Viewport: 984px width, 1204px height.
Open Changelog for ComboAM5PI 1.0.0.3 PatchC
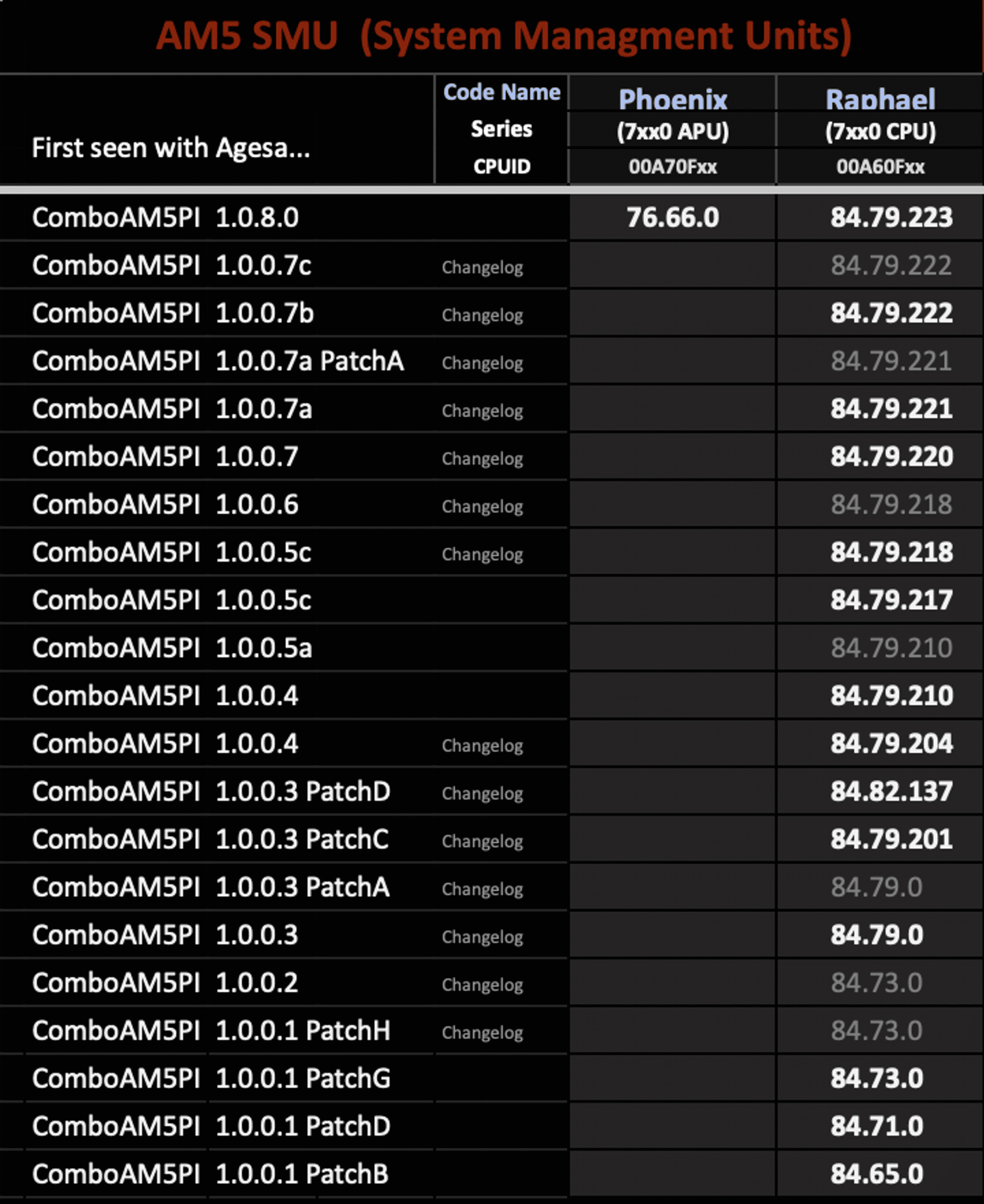482,841
